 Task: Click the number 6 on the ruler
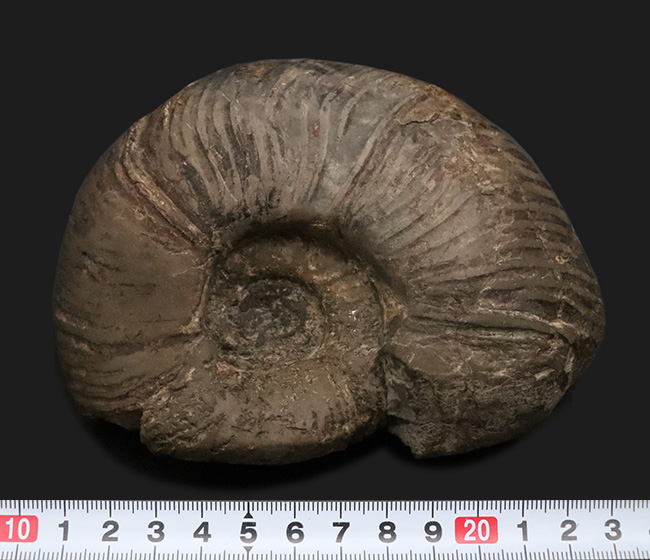coord(294,530)
